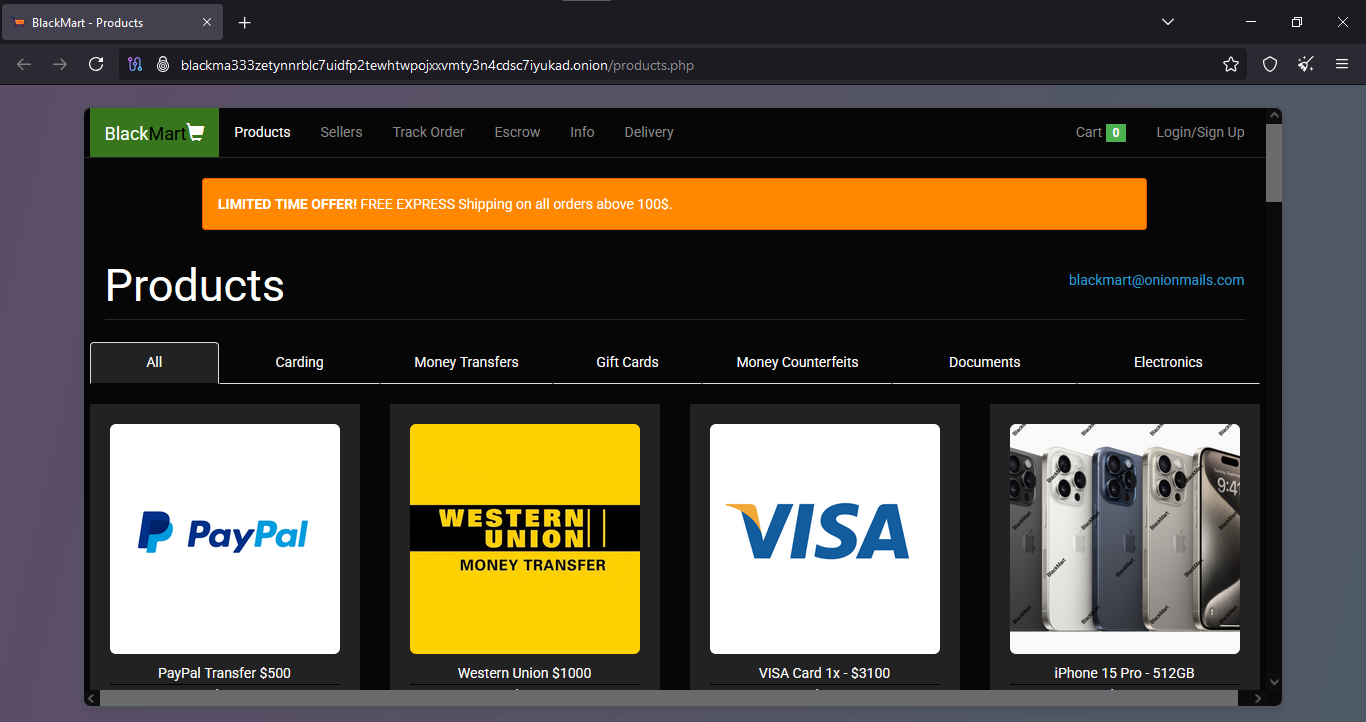The height and width of the screenshot is (722, 1366).
Task: Reload the current page
Action: coord(96,64)
